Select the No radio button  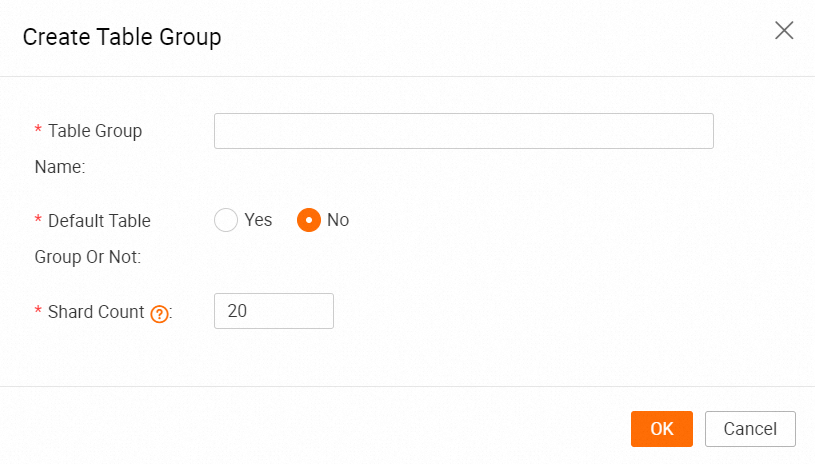[x=309, y=220]
